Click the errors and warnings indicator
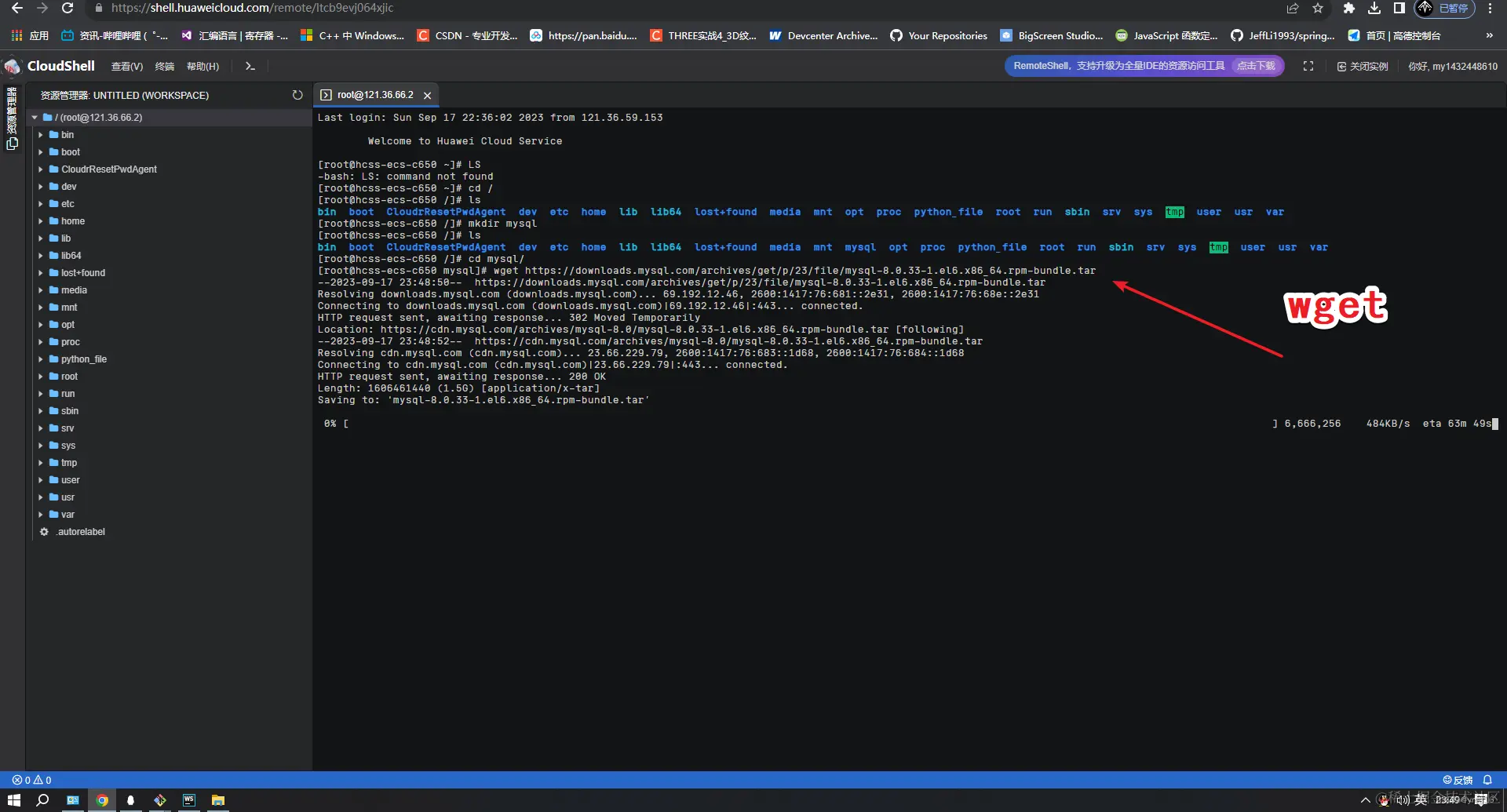Image resolution: width=1507 pixels, height=812 pixels. coord(30,779)
